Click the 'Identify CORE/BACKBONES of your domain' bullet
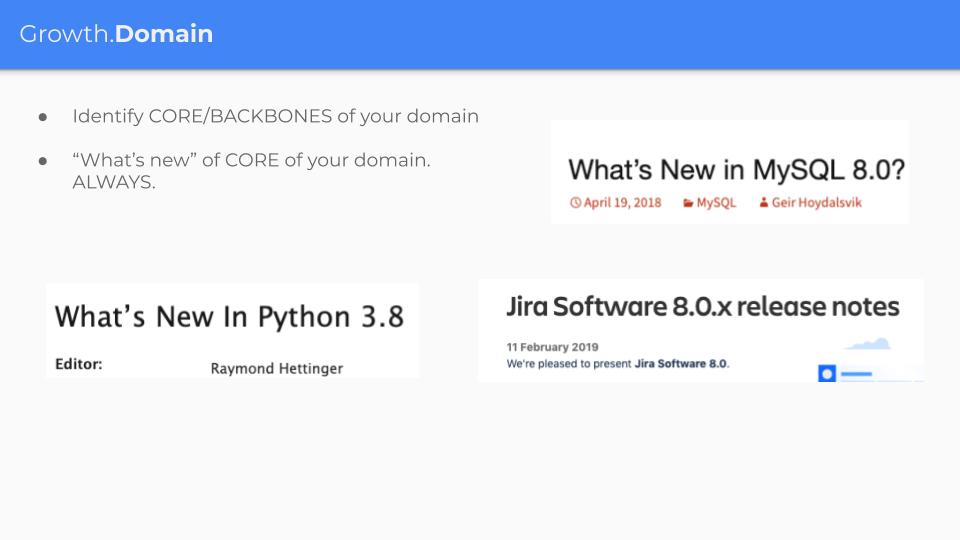The image size is (960, 540). click(x=276, y=116)
